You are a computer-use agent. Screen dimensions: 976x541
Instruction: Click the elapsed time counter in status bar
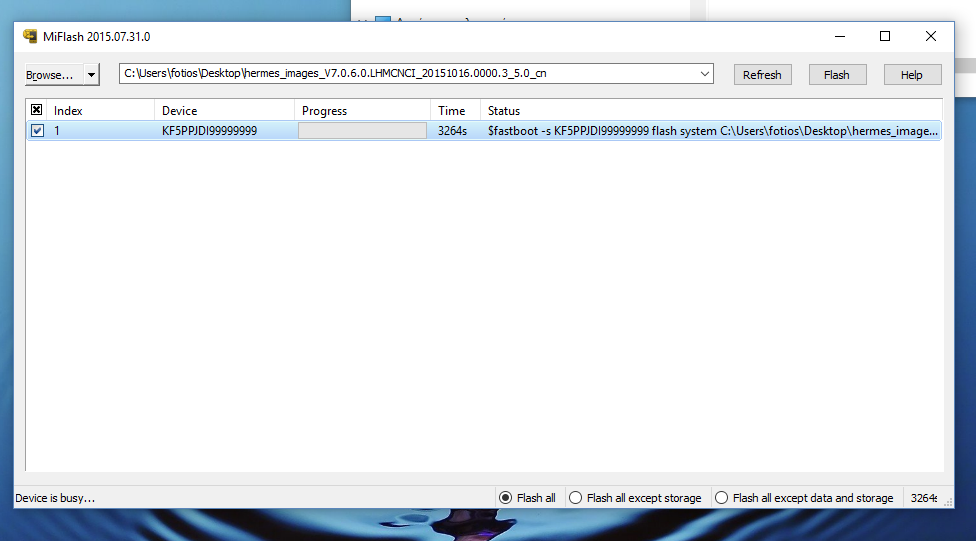point(924,498)
